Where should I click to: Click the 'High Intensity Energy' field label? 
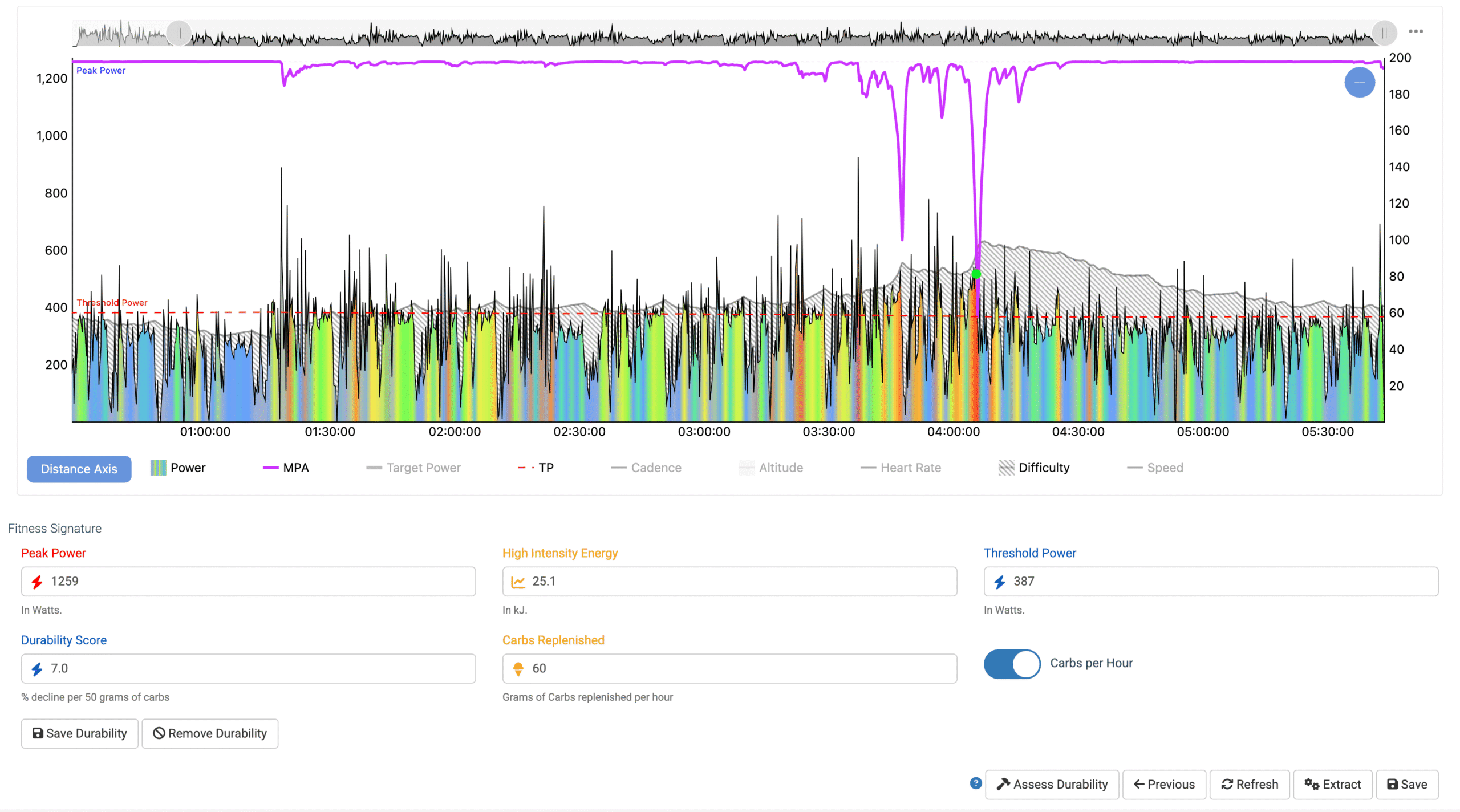[x=560, y=553]
